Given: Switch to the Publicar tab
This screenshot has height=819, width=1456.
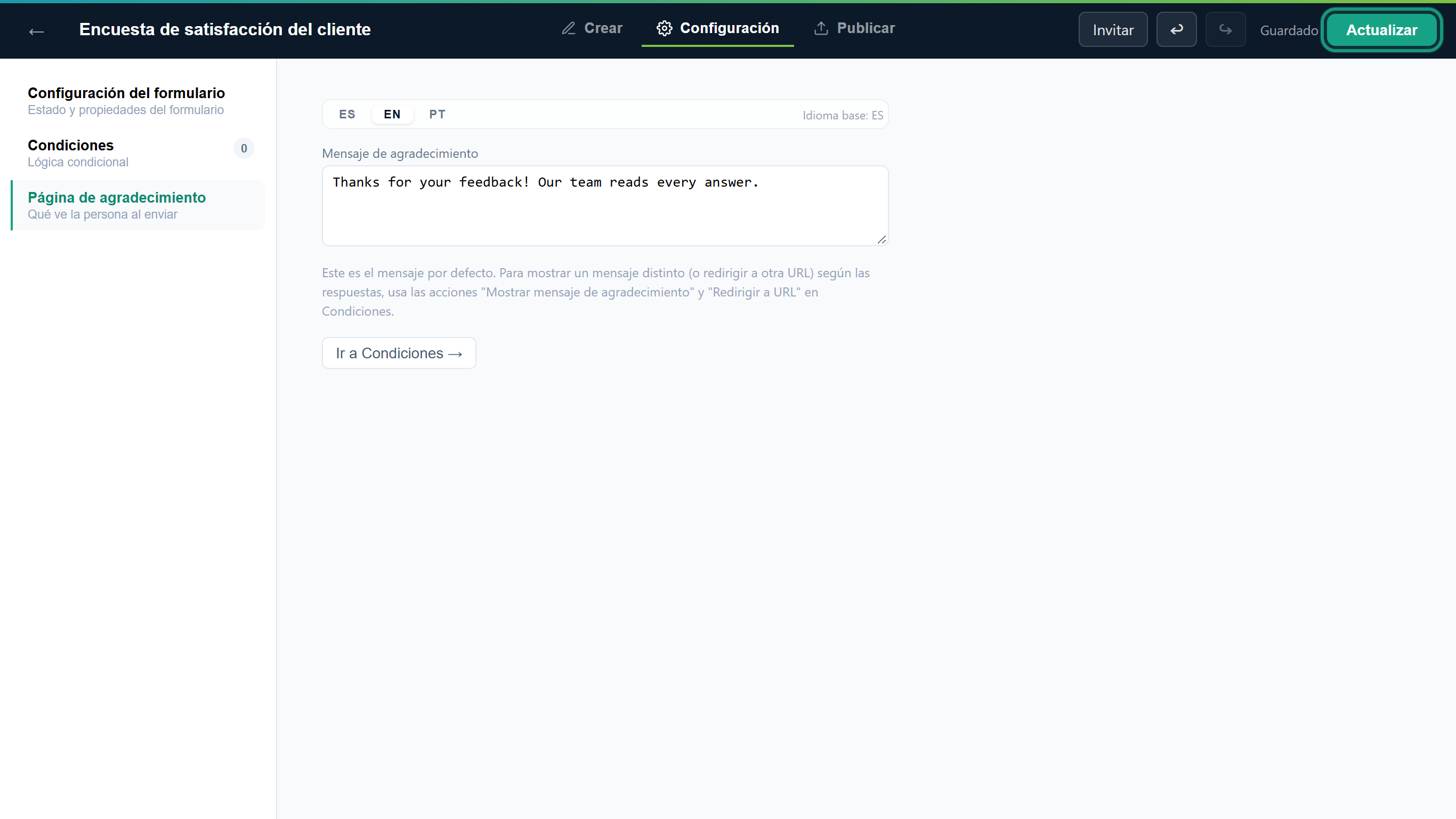Looking at the screenshot, I should pos(854,28).
